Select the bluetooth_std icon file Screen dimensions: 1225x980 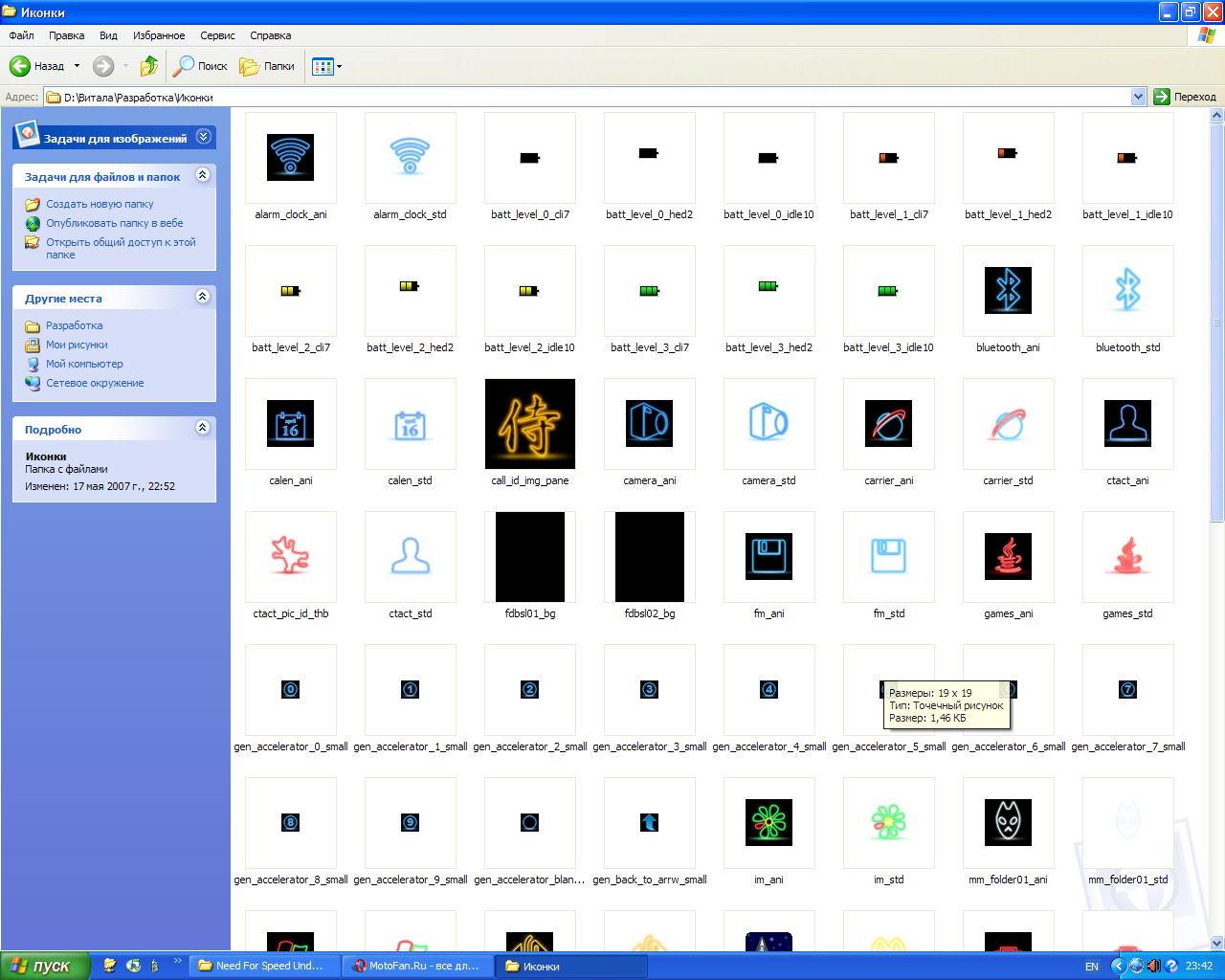tap(1128, 291)
